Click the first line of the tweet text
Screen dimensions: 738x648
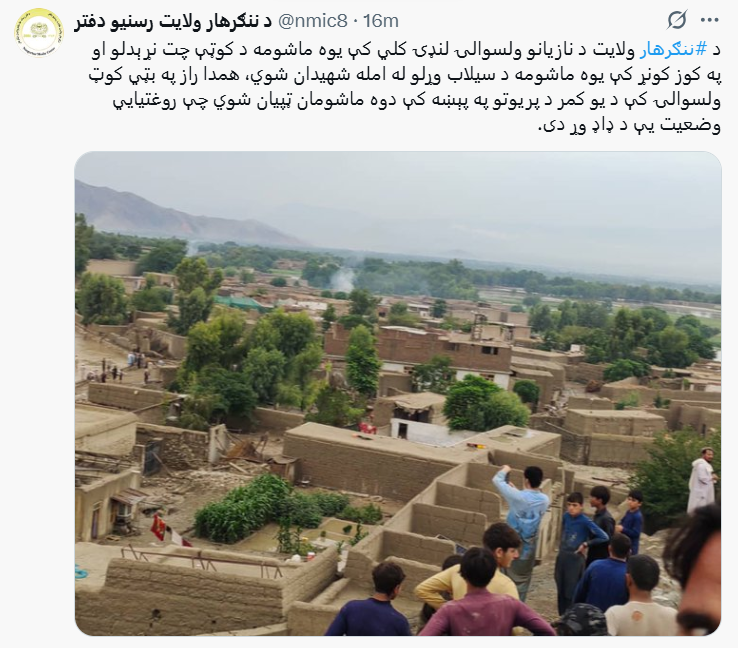pyautogui.click(x=406, y=50)
